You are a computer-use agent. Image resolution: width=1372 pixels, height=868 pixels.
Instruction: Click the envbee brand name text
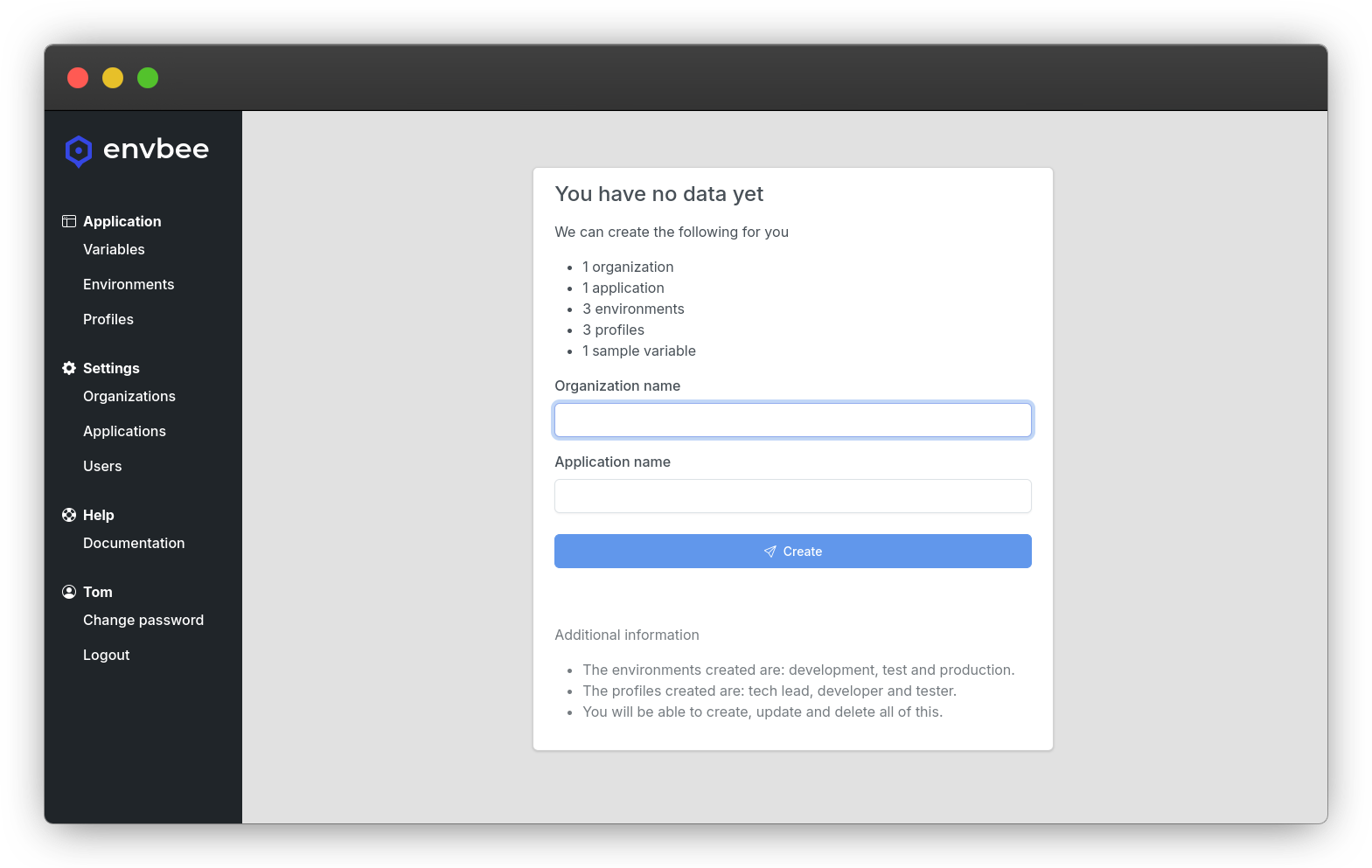pyautogui.click(x=156, y=149)
